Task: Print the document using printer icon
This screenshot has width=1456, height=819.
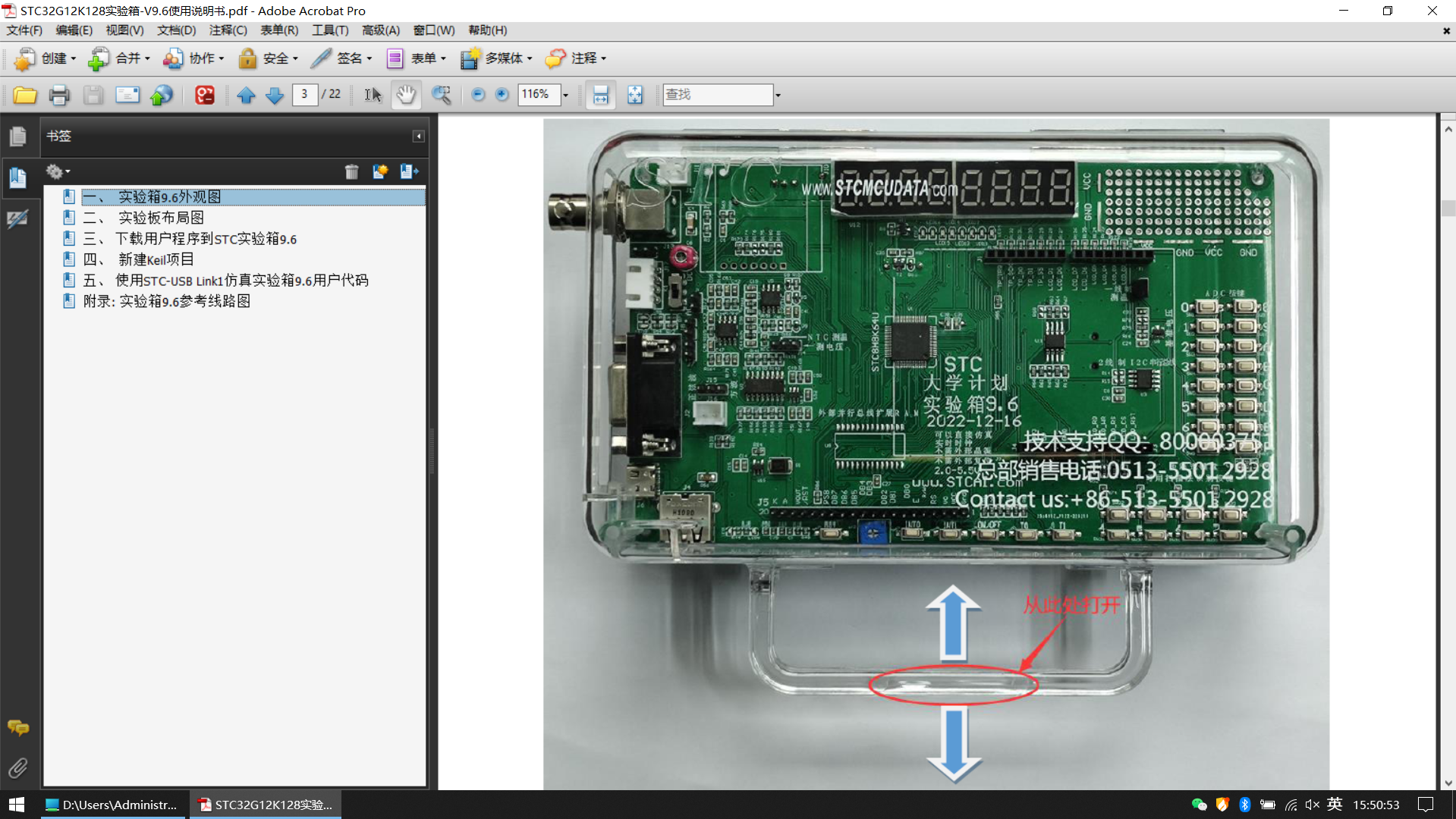Action: [x=59, y=95]
